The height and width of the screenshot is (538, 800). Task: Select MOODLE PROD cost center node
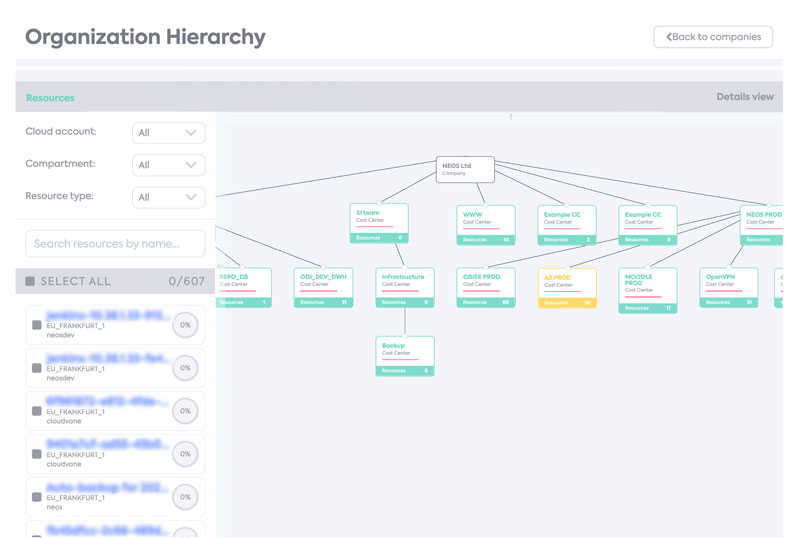648,290
